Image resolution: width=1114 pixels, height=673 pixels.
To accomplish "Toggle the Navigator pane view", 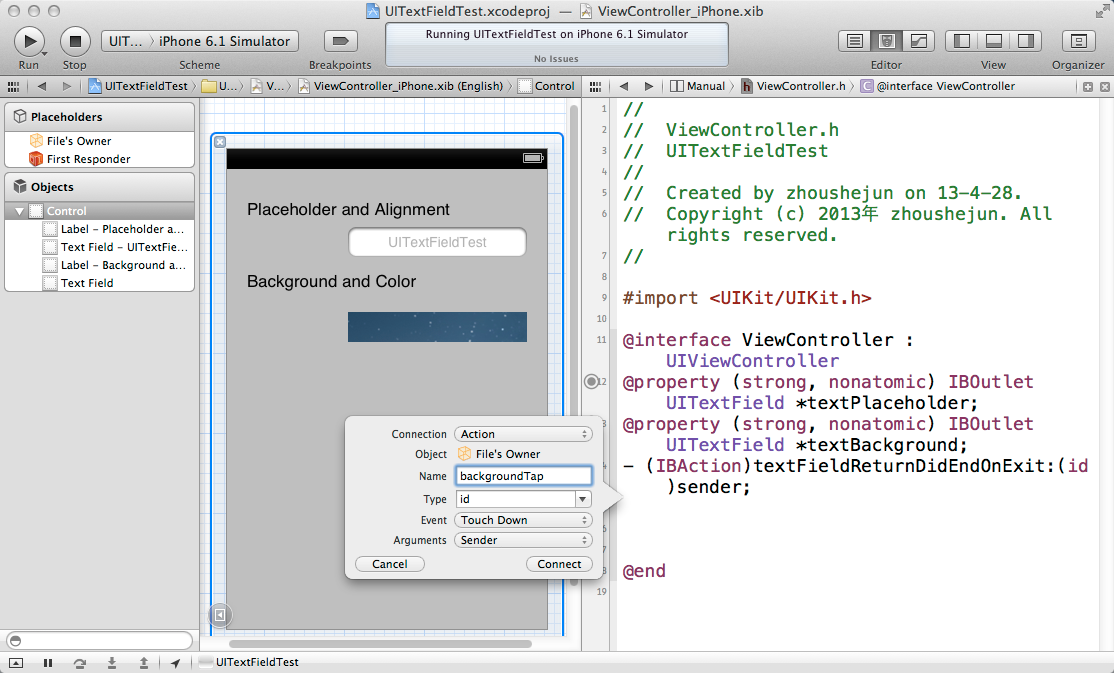I will pyautogui.click(x=961, y=41).
